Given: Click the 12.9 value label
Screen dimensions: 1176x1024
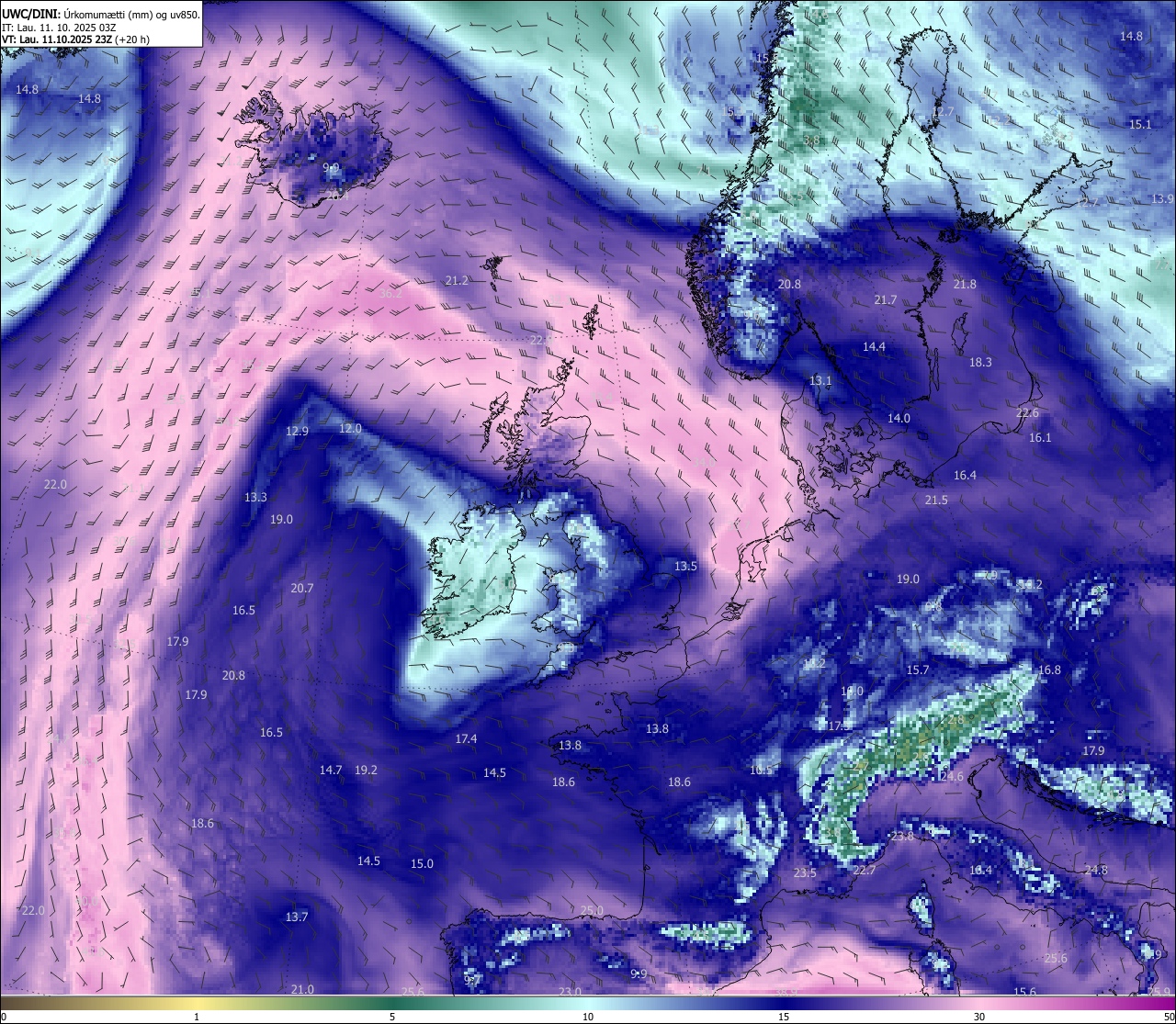Looking at the screenshot, I should (297, 432).
